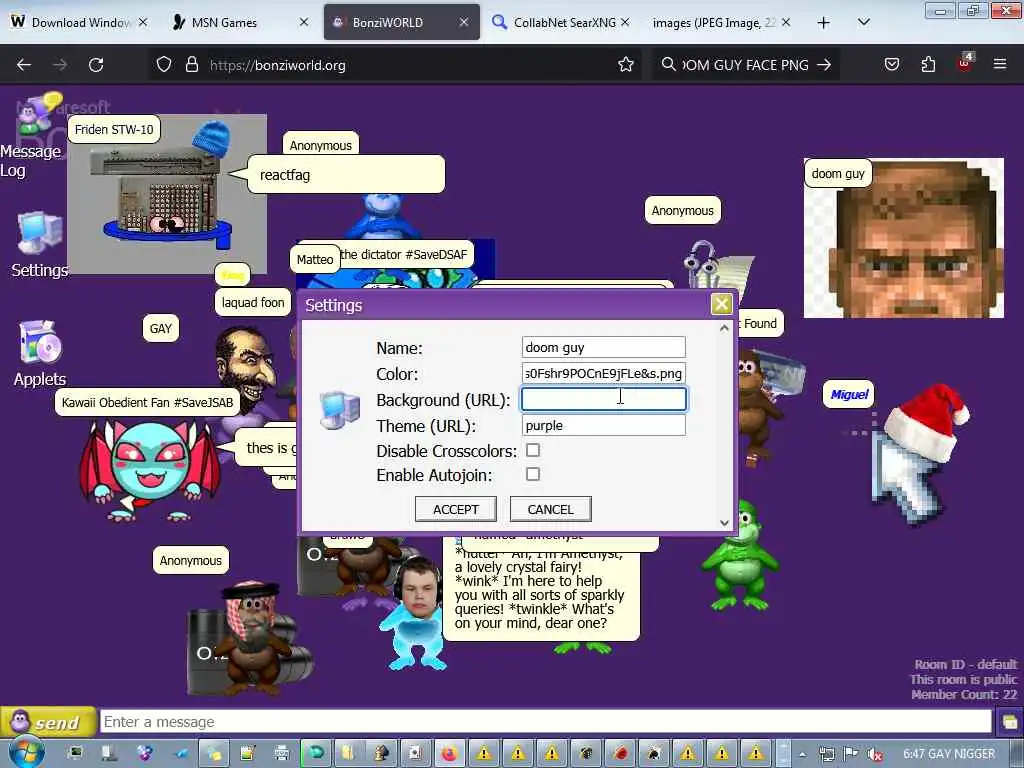Viewport: 1024px width, 768px height.
Task: Close the Settings dialog with X
Action: (721, 304)
